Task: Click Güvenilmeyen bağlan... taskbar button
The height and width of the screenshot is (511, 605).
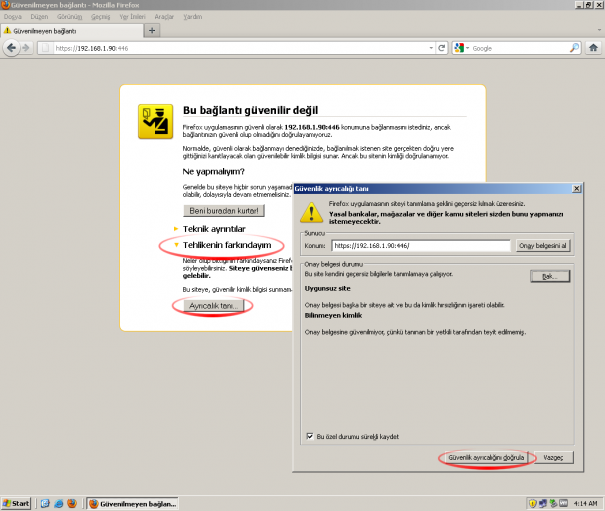Action: pyautogui.click(x=132, y=503)
